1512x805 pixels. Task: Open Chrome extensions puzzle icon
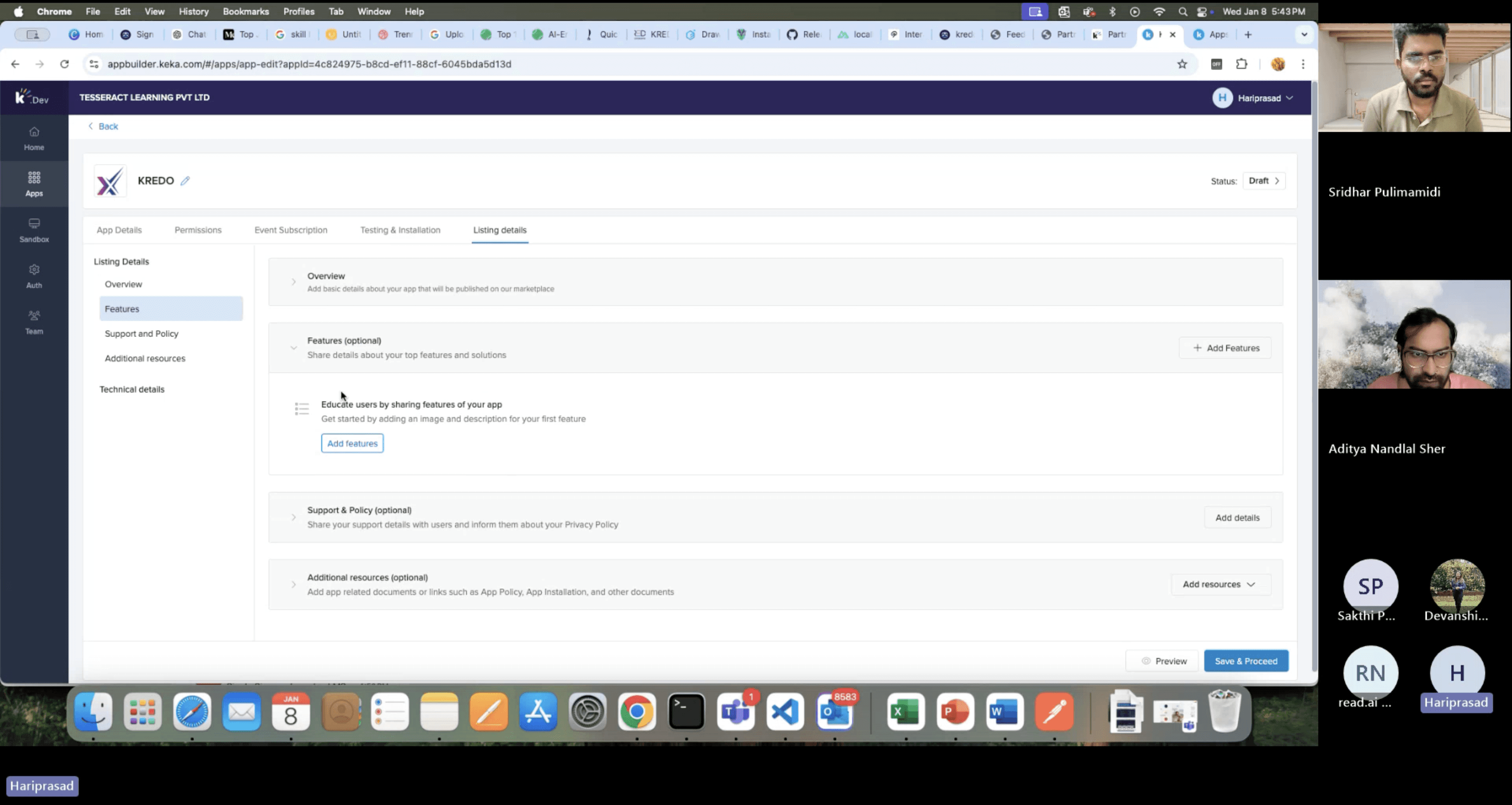(x=1242, y=64)
